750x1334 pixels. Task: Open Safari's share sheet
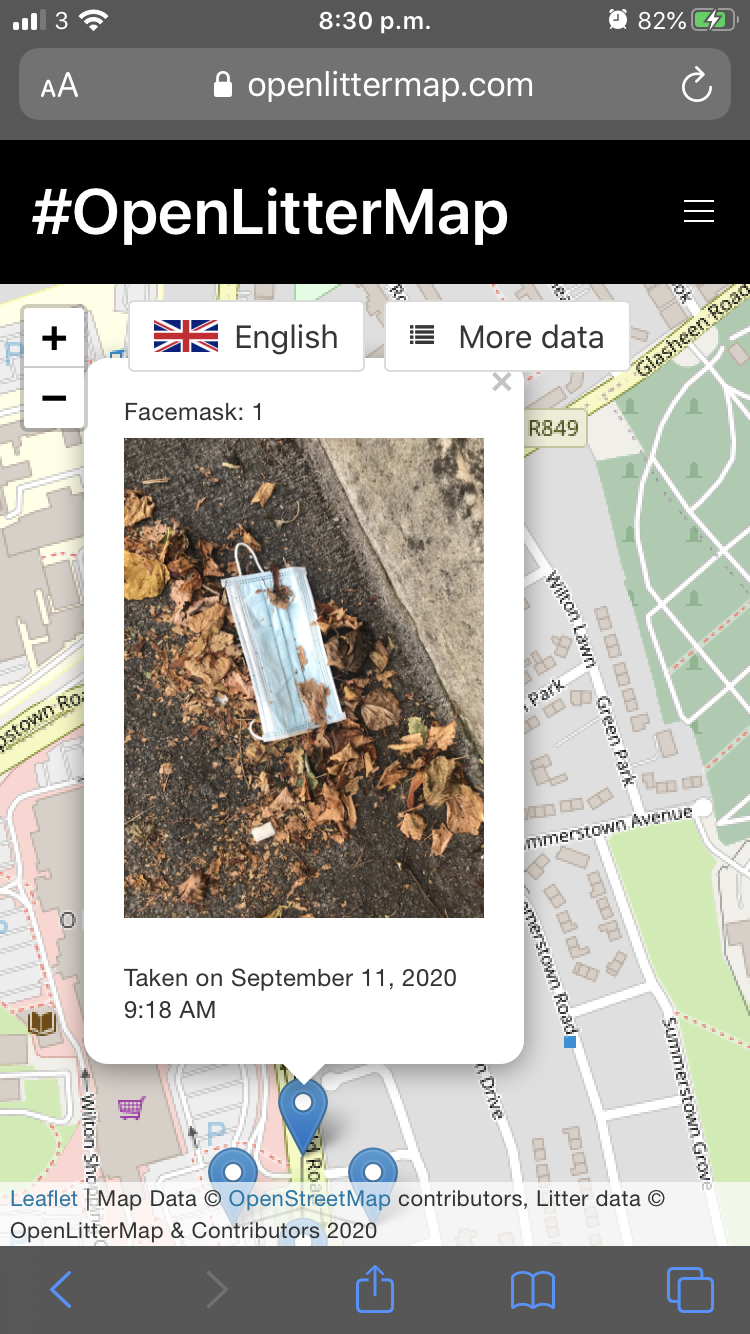point(374,1290)
